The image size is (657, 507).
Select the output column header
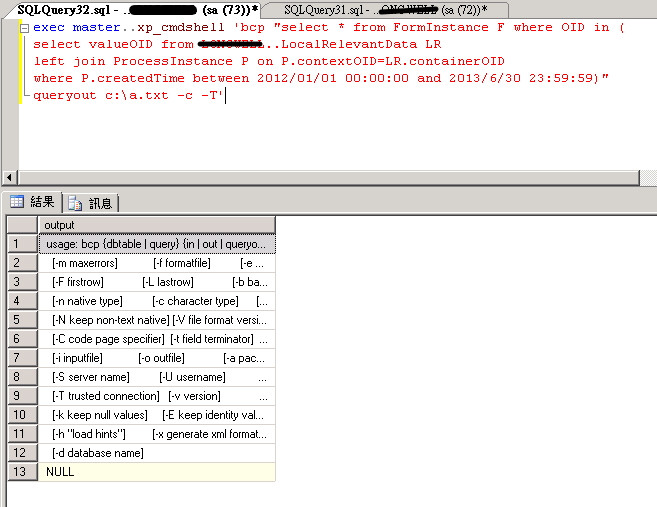coord(157,225)
